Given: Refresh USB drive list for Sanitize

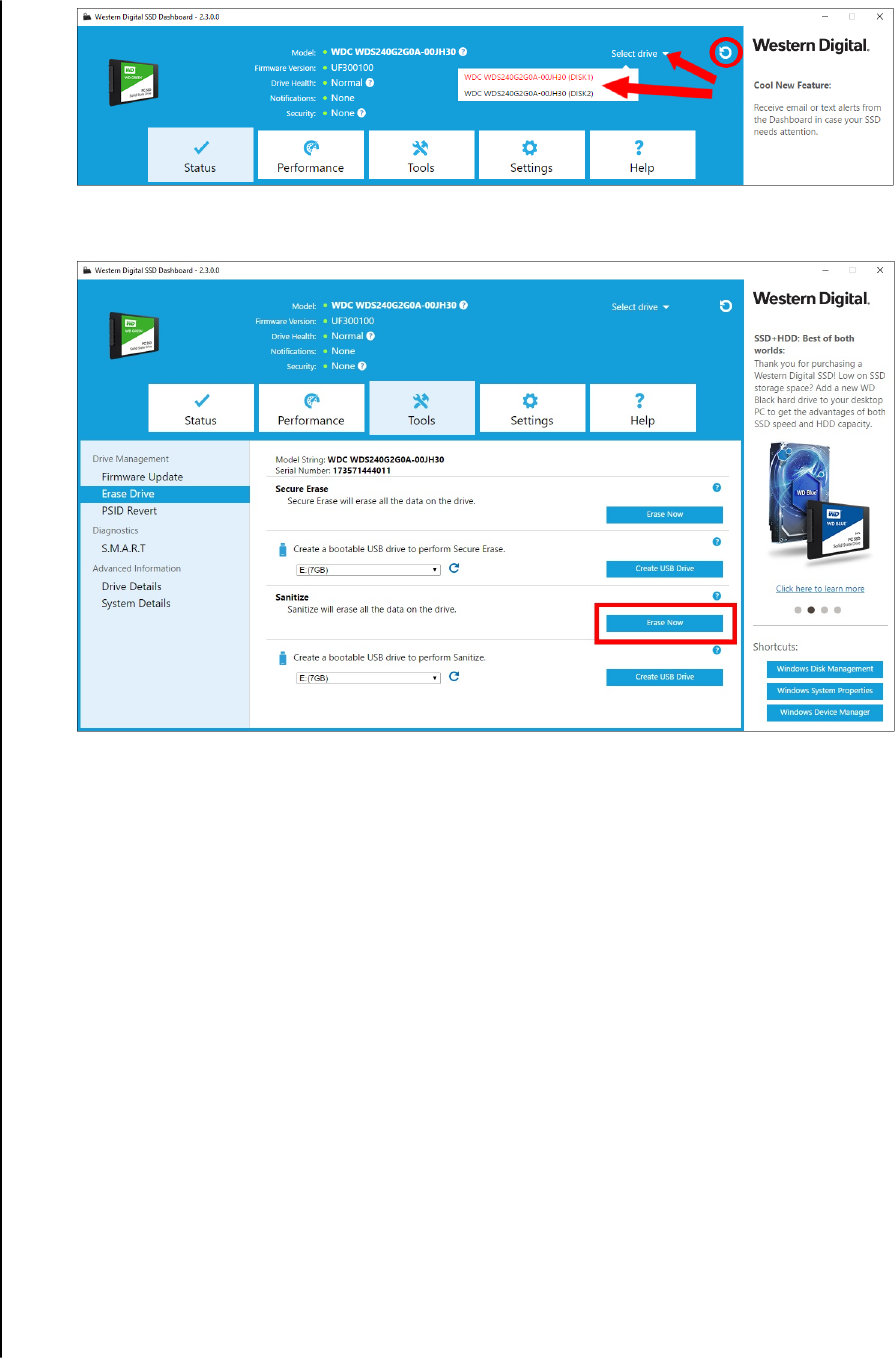Looking at the screenshot, I should click(x=454, y=677).
